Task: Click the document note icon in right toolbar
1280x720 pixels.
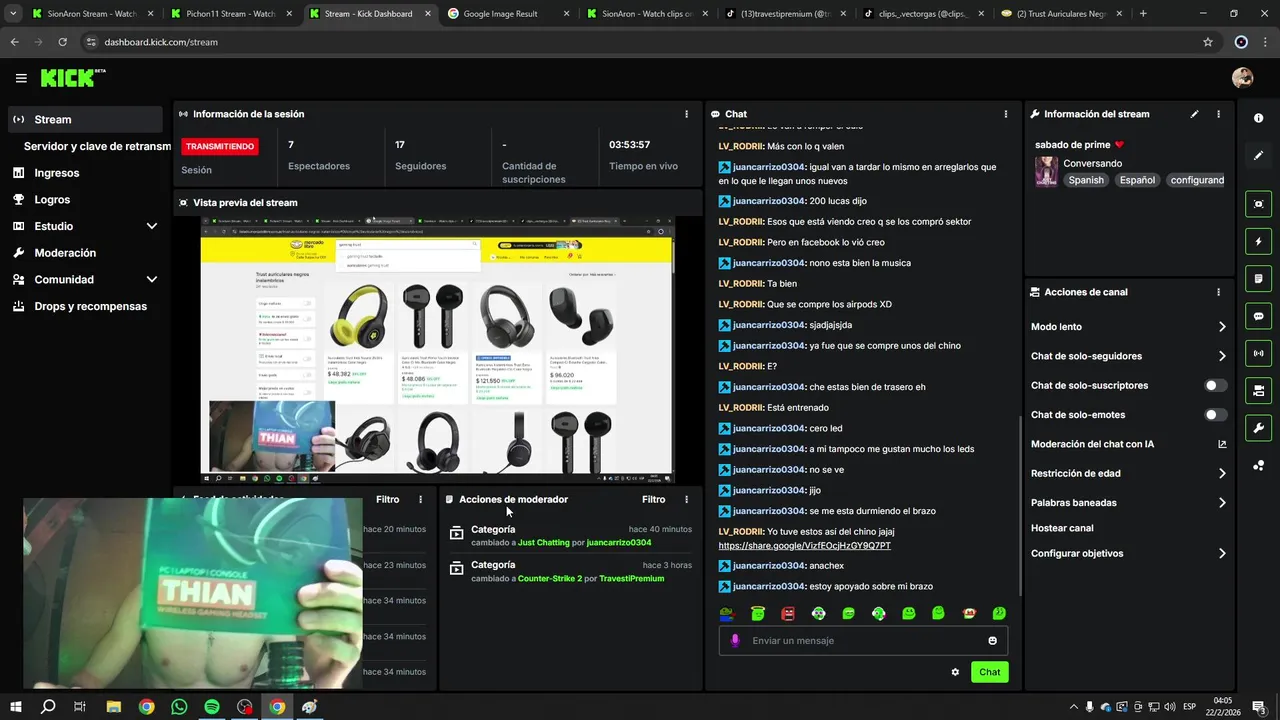Action: pyautogui.click(x=1258, y=278)
